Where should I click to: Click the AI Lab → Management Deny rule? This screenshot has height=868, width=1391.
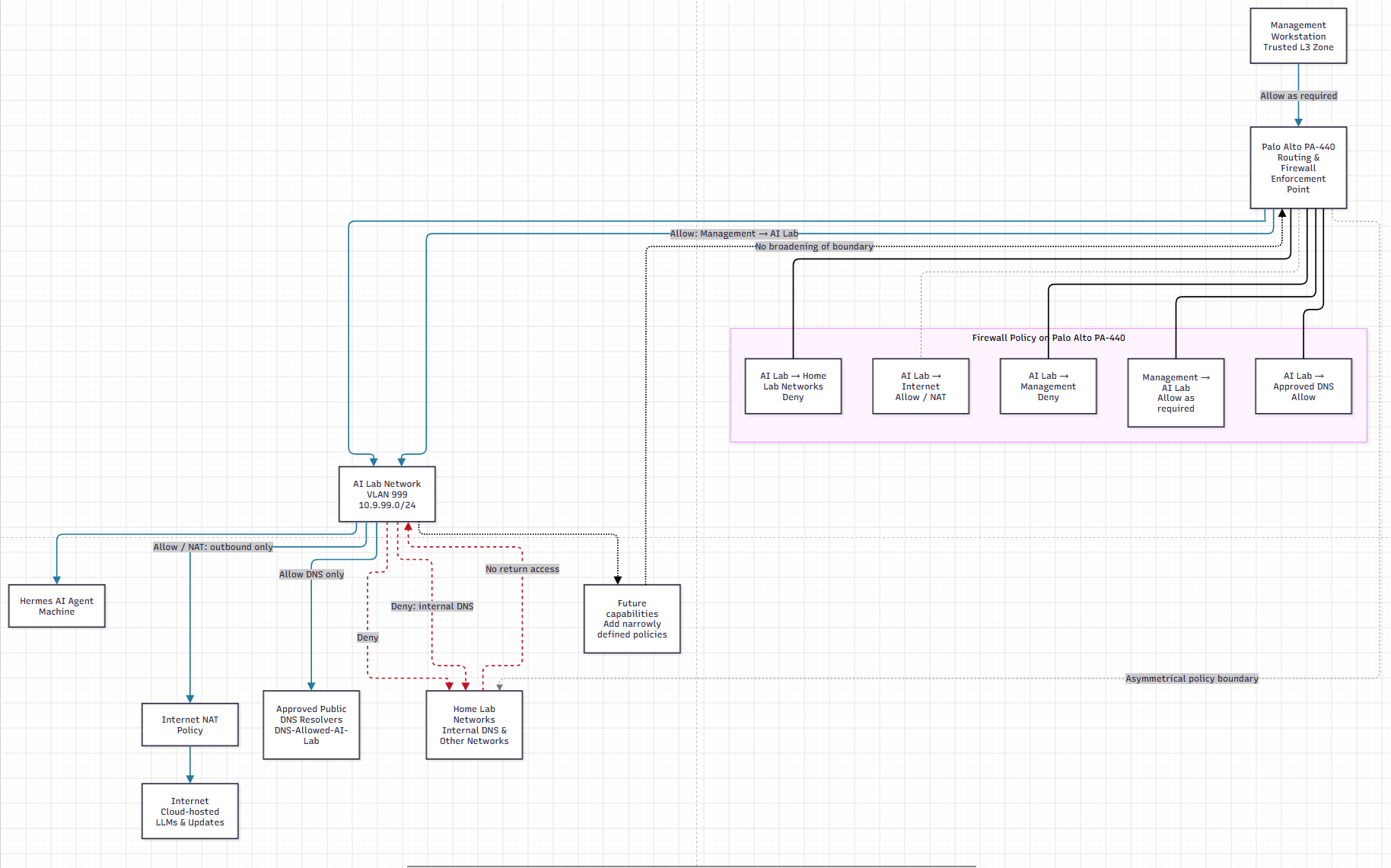point(1048,386)
